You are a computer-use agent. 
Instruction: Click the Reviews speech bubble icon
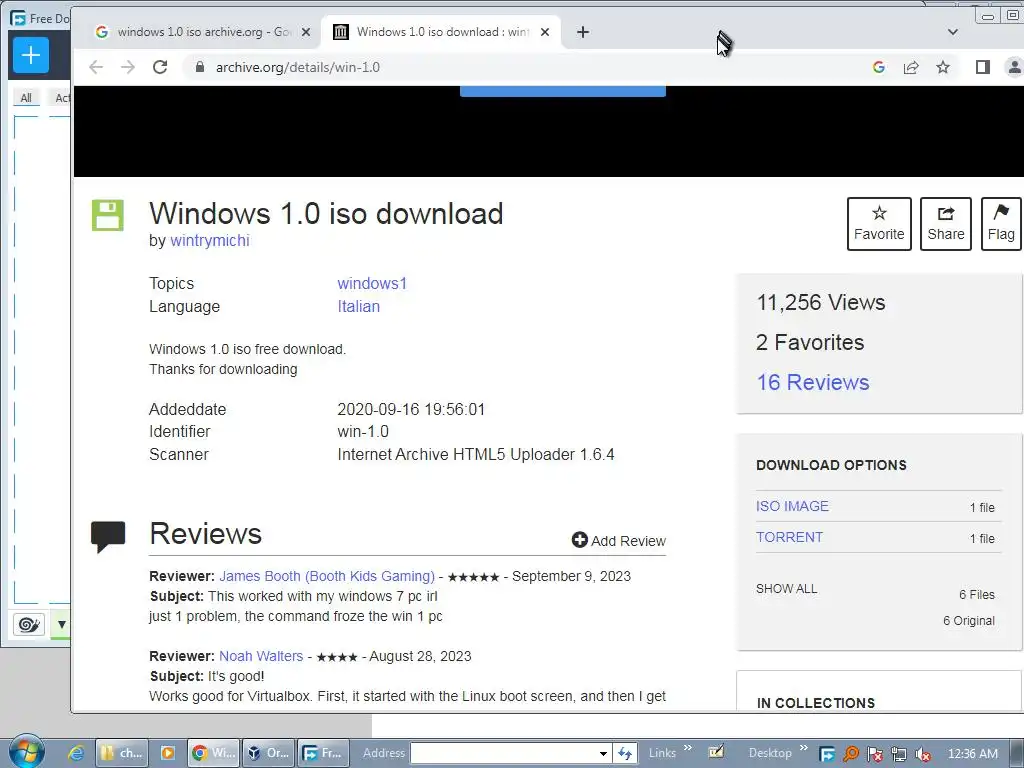click(108, 537)
